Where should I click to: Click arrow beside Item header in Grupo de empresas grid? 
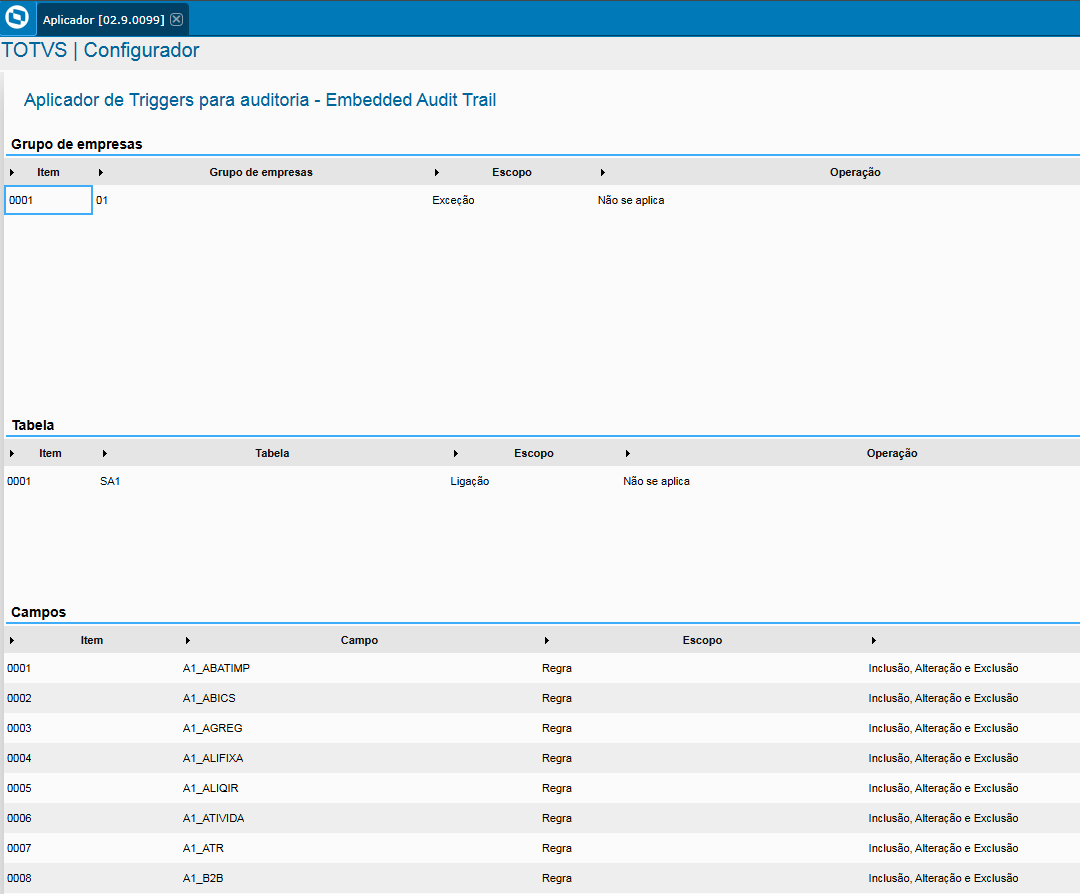(12, 172)
